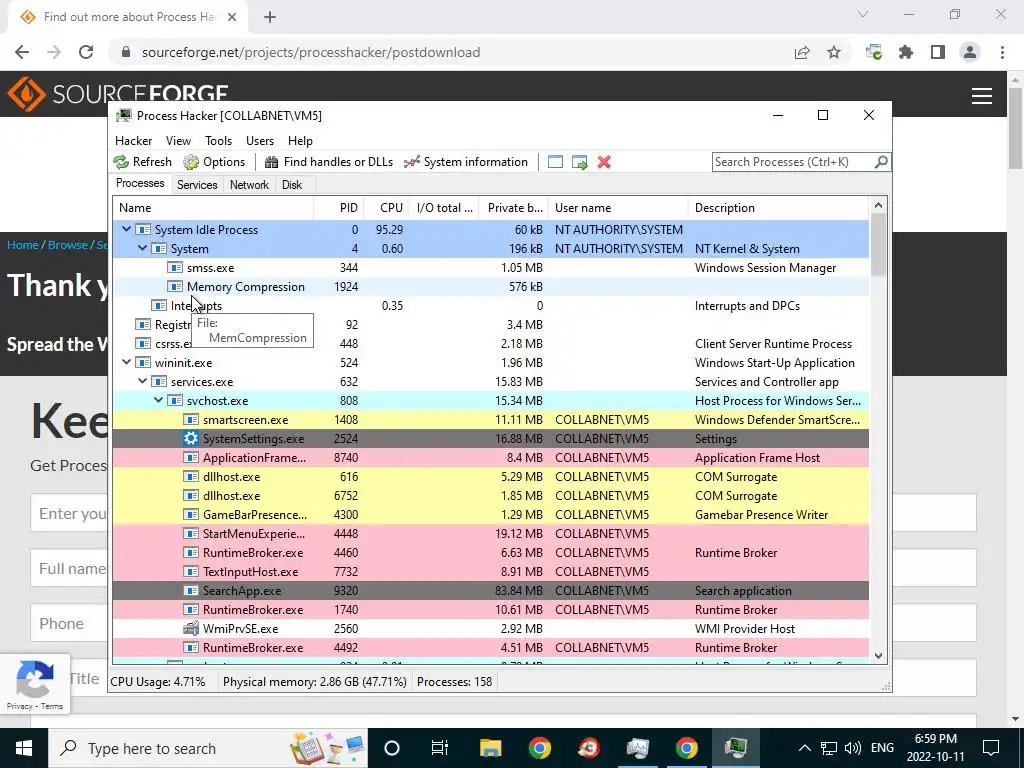Open the Tools menu
The height and width of the screenshot is (768, 1024).
point(218,141)
